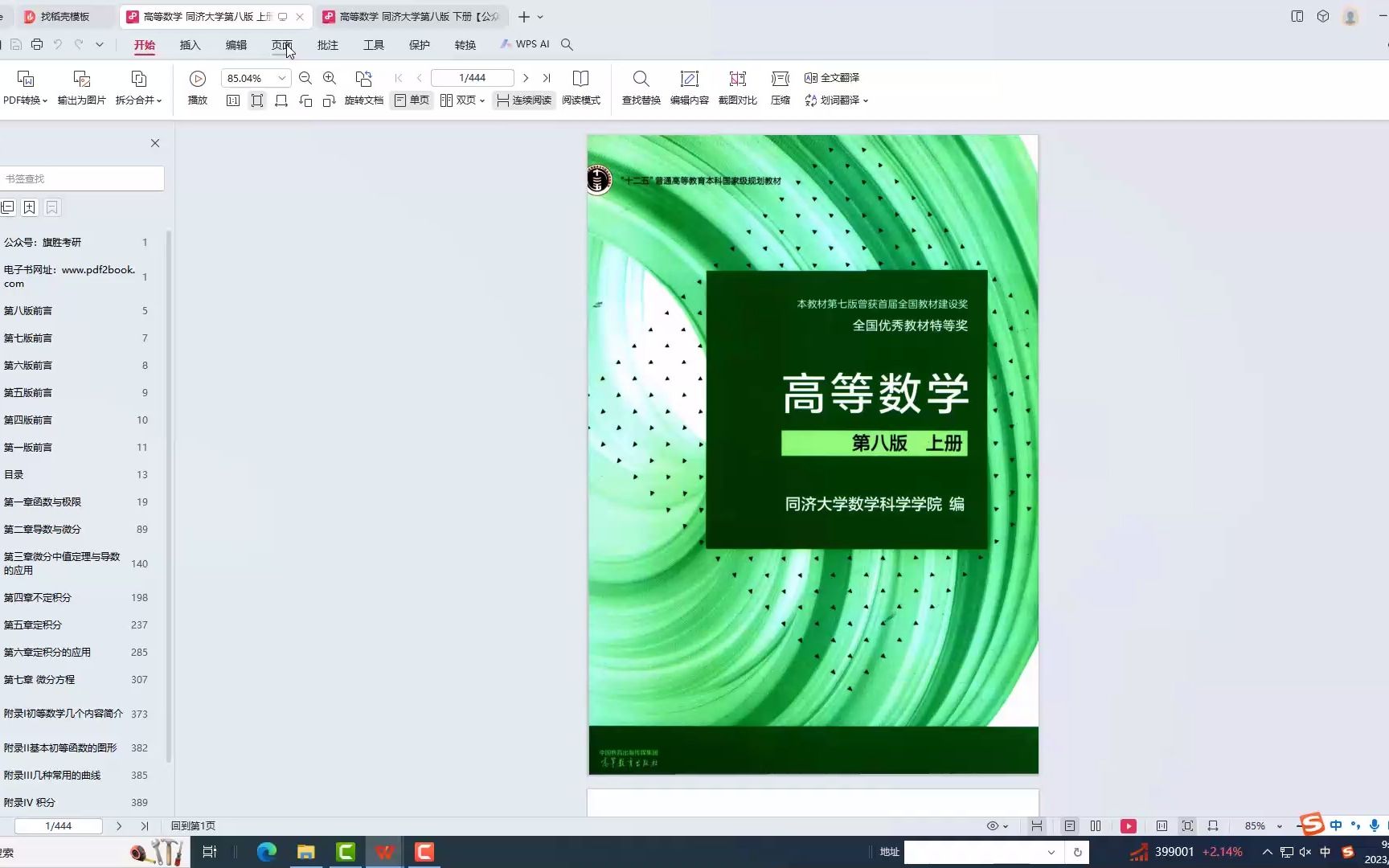Click the expand-all bookmarks icon
This screenshot has width=1389, height=868.
point(8,207)
